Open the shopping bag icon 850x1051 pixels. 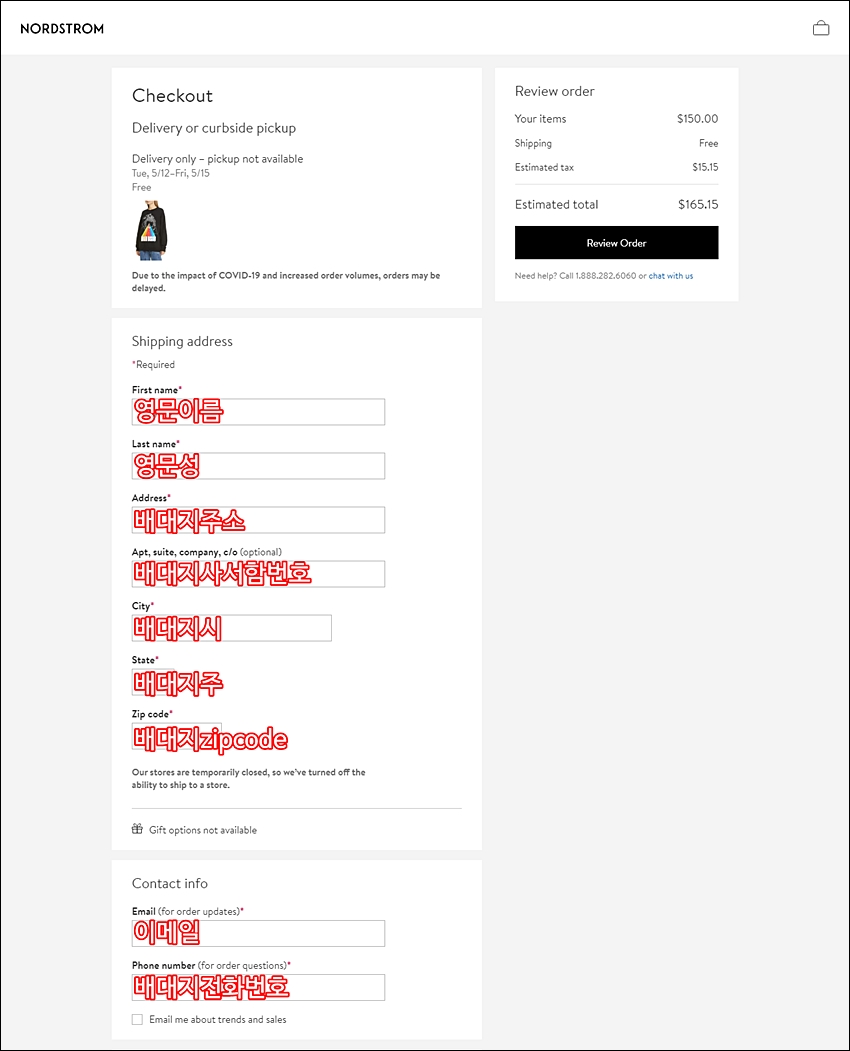tap(821, 28)
